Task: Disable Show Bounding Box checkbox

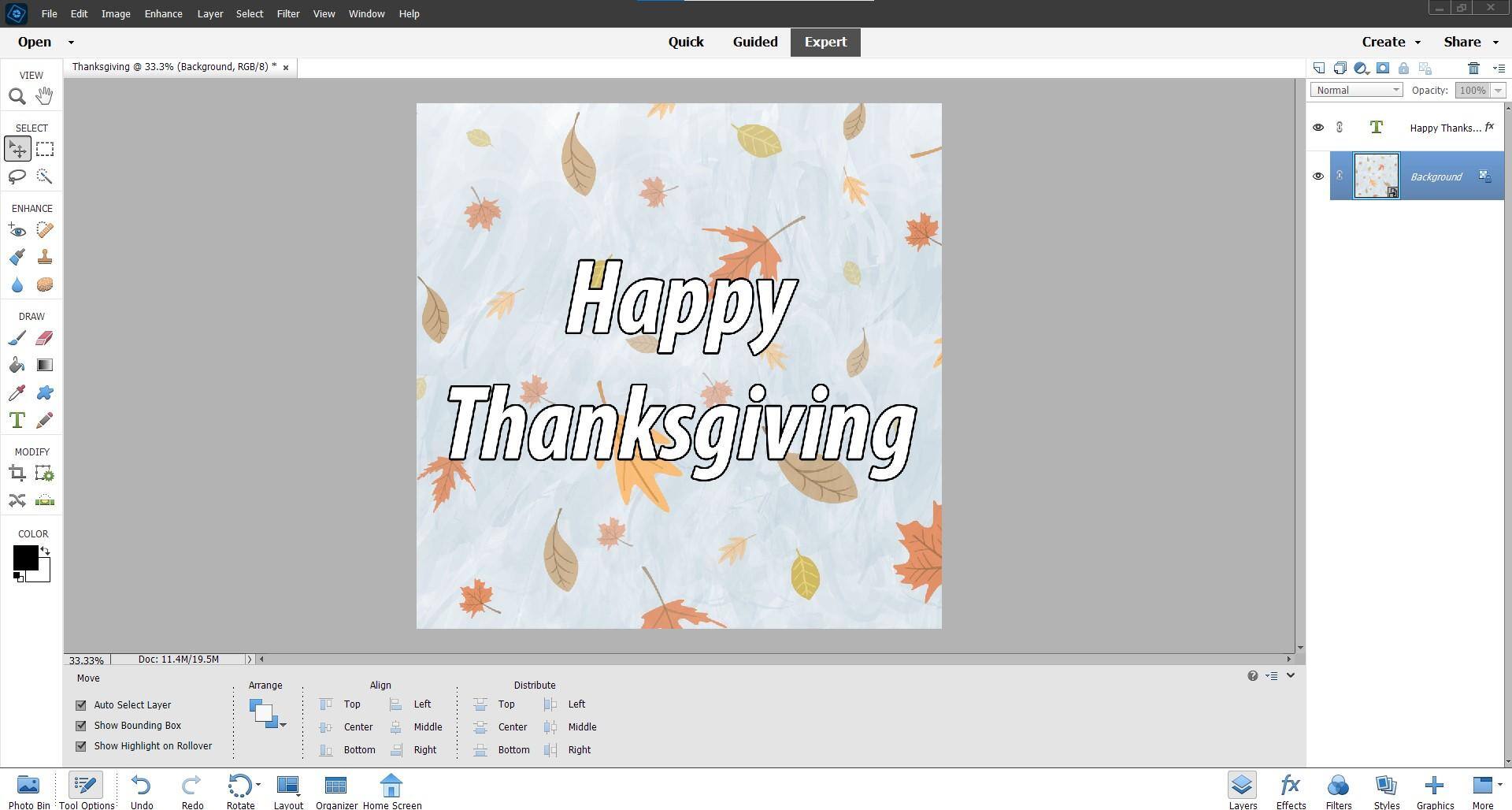Action: coord(81,726)
